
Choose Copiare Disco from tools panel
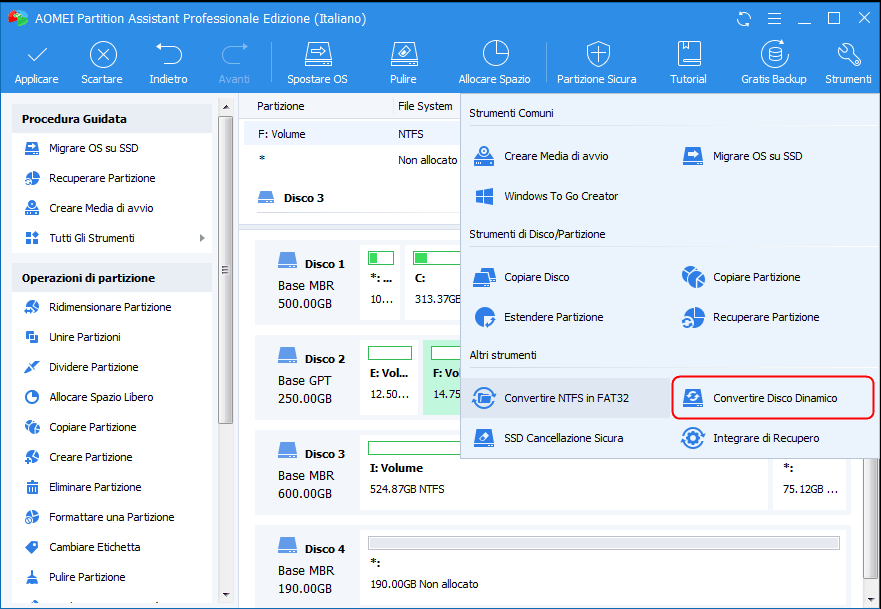click(x=521, y=277)
